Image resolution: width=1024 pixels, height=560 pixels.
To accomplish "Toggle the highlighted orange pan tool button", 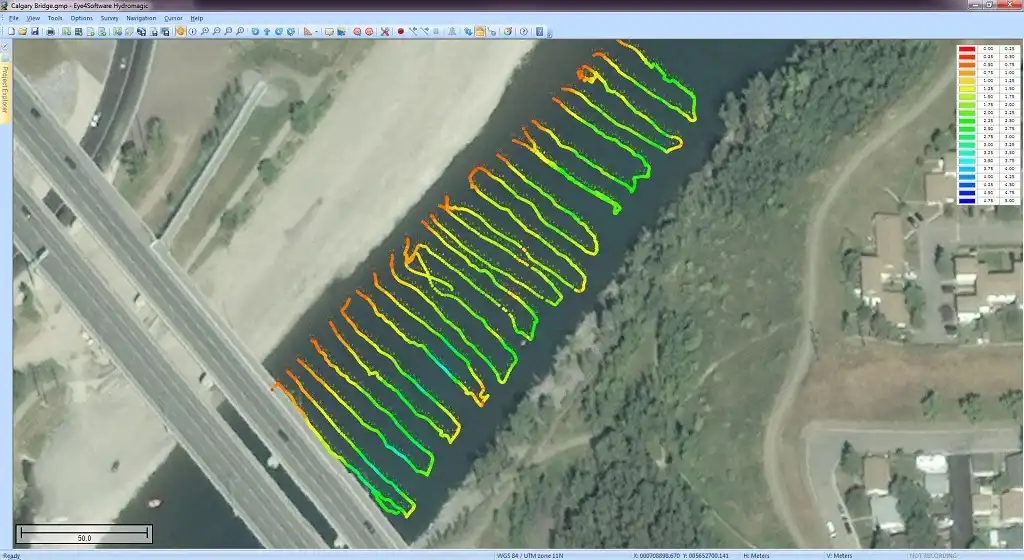I will tap(180, 31).
